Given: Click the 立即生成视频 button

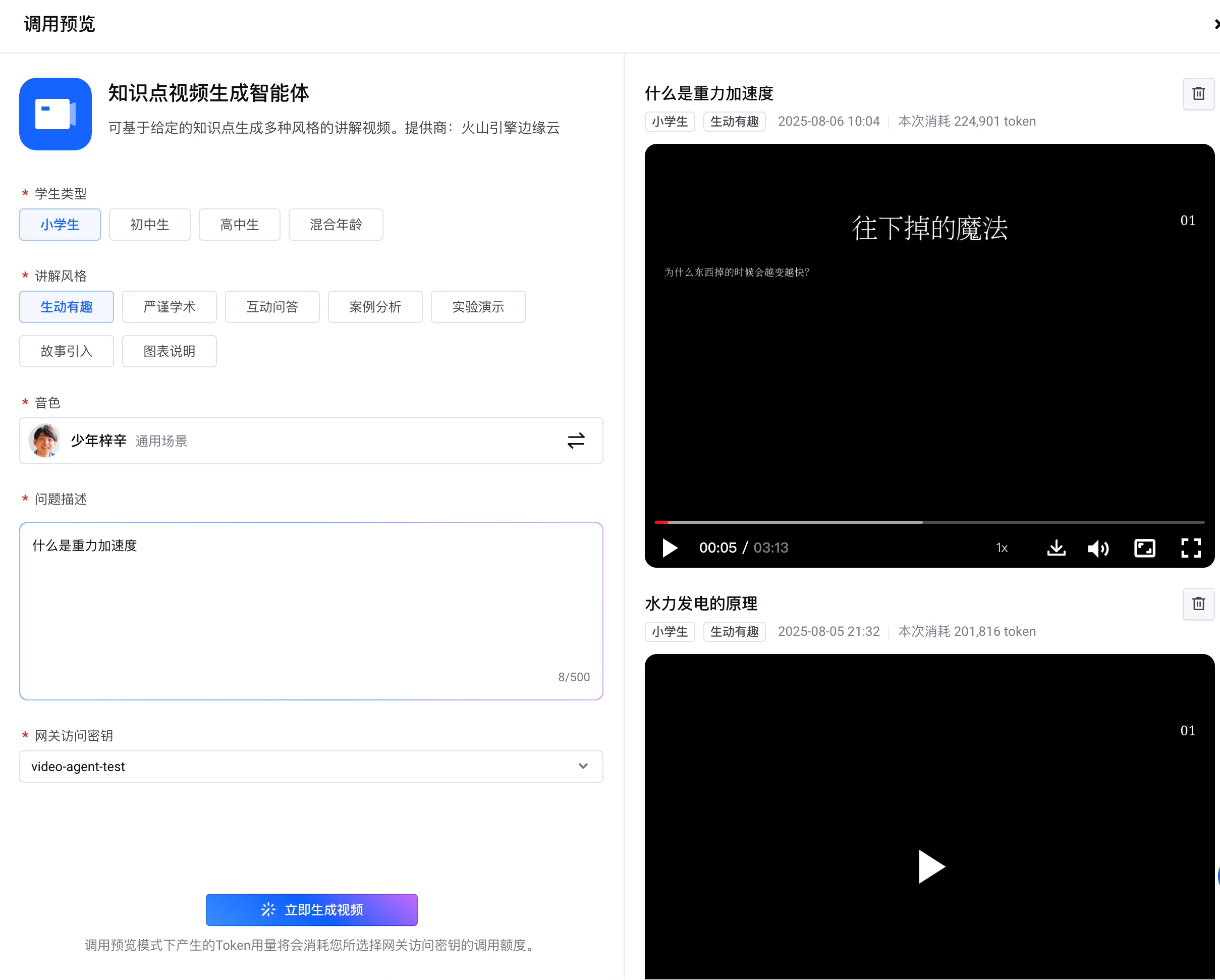Looking at the screenshot, I should click(x=311, y=909).
